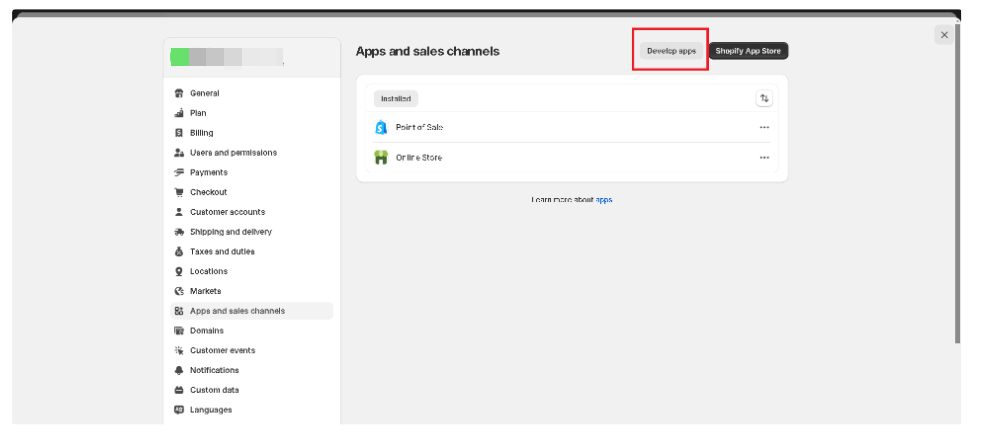Close the settings panel with X

click(x=944, y=35)
